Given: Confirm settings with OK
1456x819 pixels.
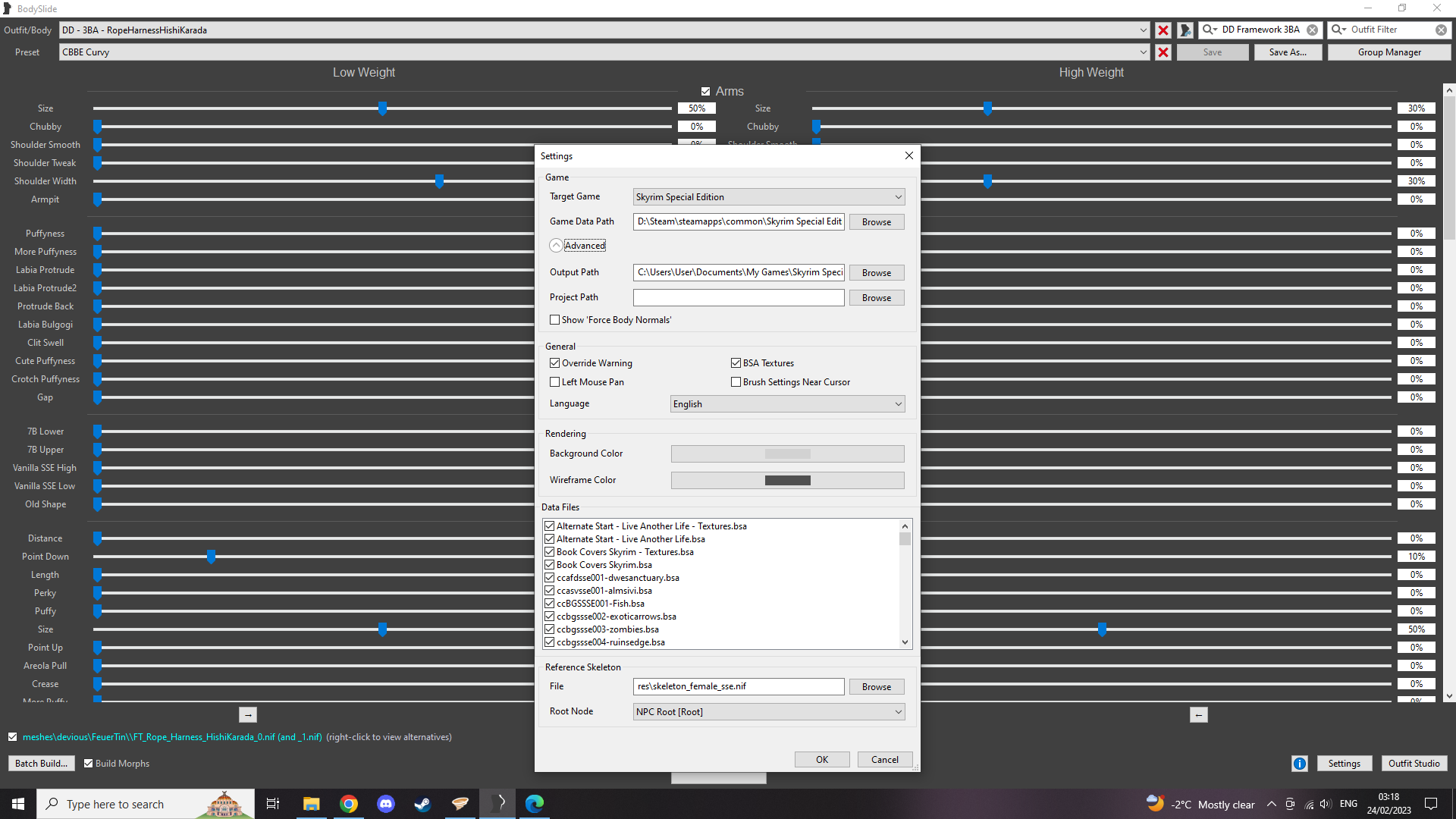Looking at the screenshot, I should click(822, 760).
